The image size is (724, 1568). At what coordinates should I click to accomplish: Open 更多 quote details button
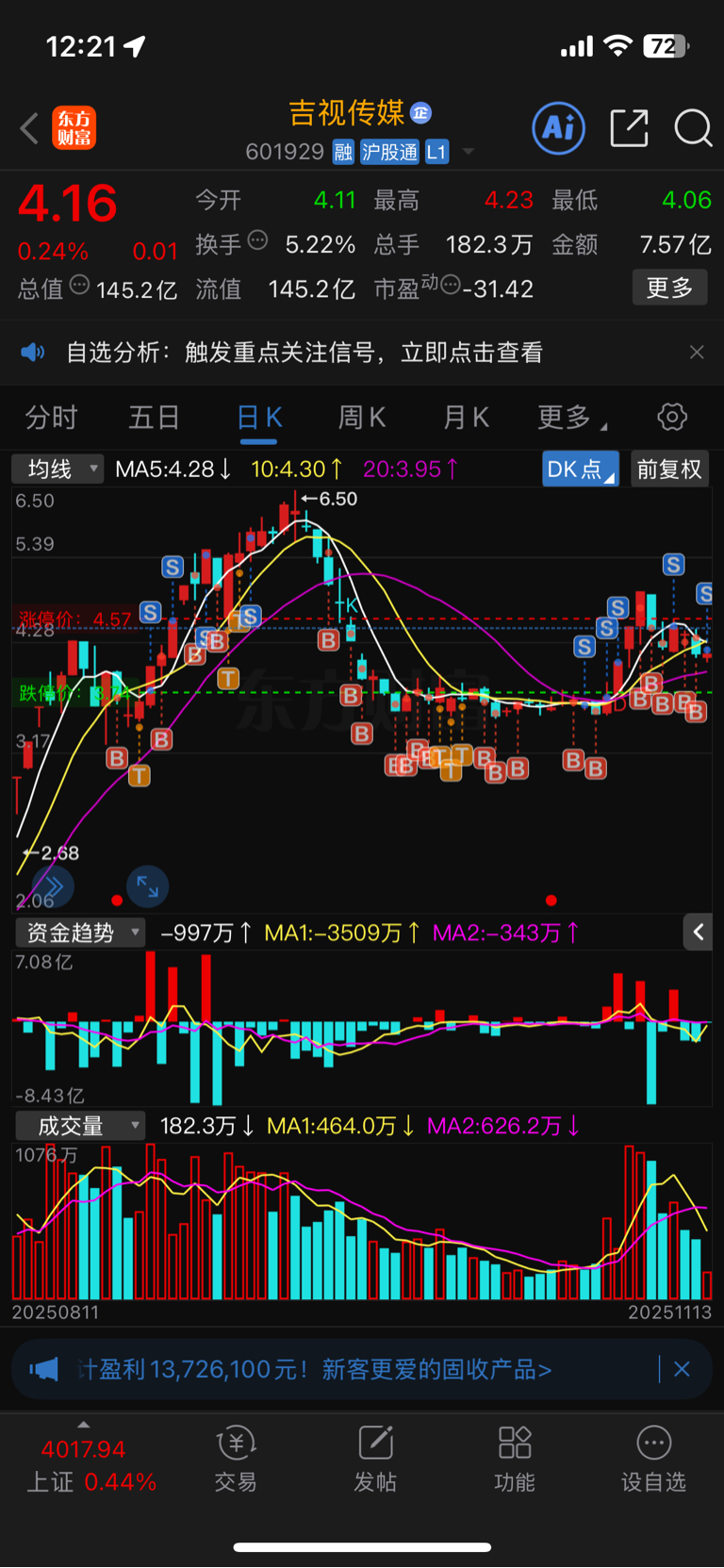[669, 288]
